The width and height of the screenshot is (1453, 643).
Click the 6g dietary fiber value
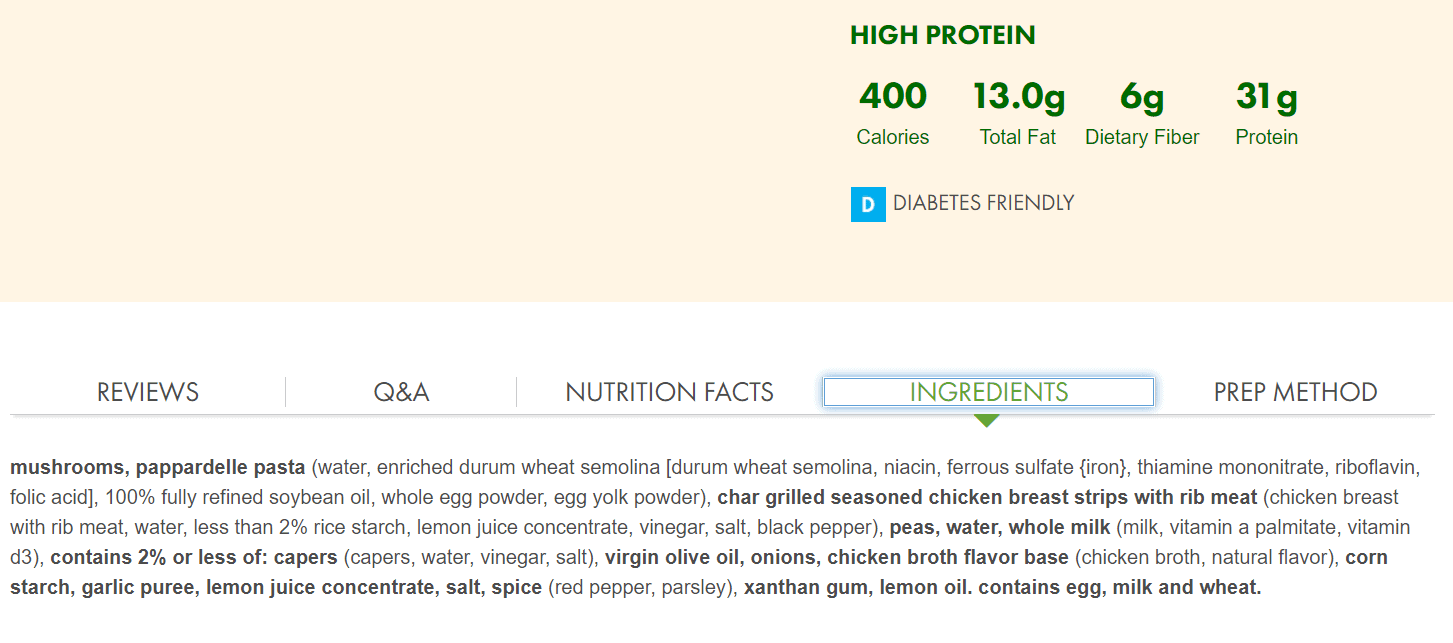1142,96
